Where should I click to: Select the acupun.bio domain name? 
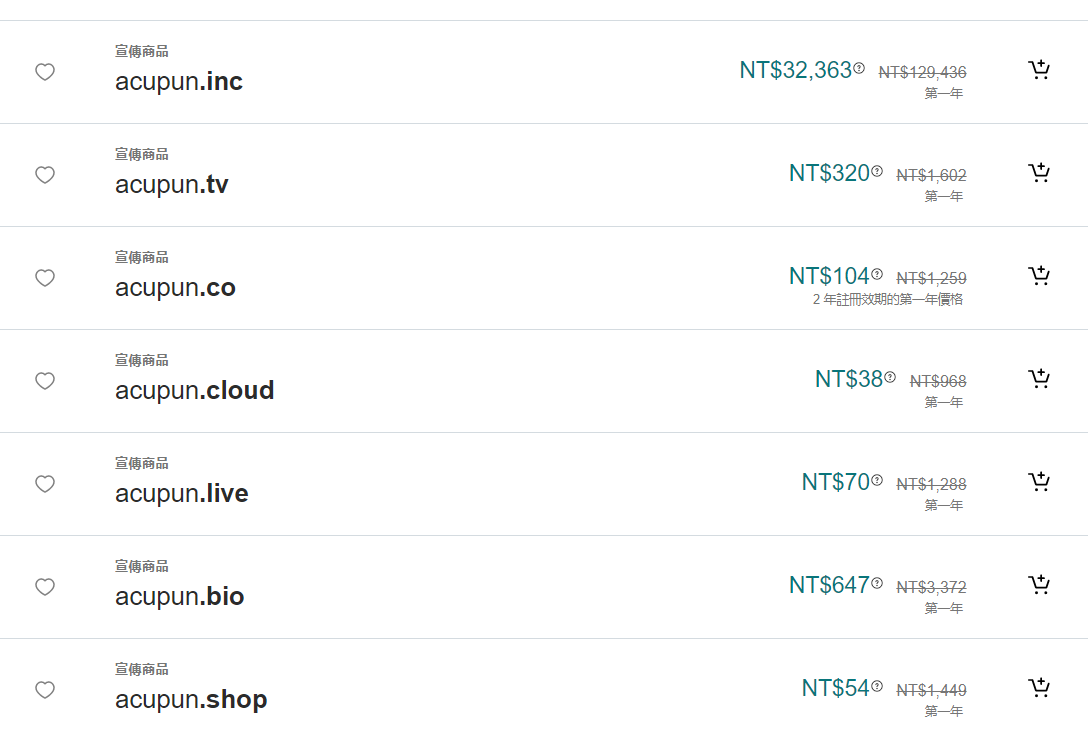tap(180, 597)
